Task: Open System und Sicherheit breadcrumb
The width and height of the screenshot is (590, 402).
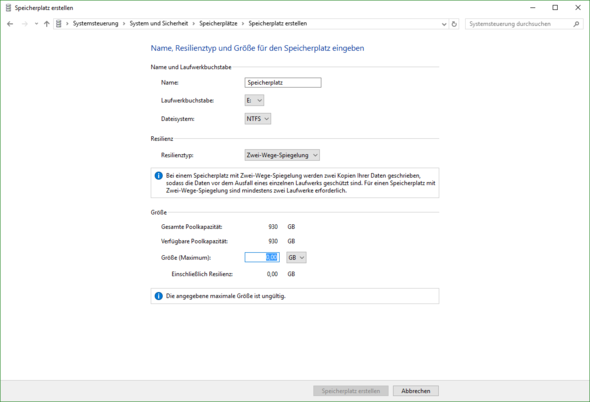Action: click(159, 23)
